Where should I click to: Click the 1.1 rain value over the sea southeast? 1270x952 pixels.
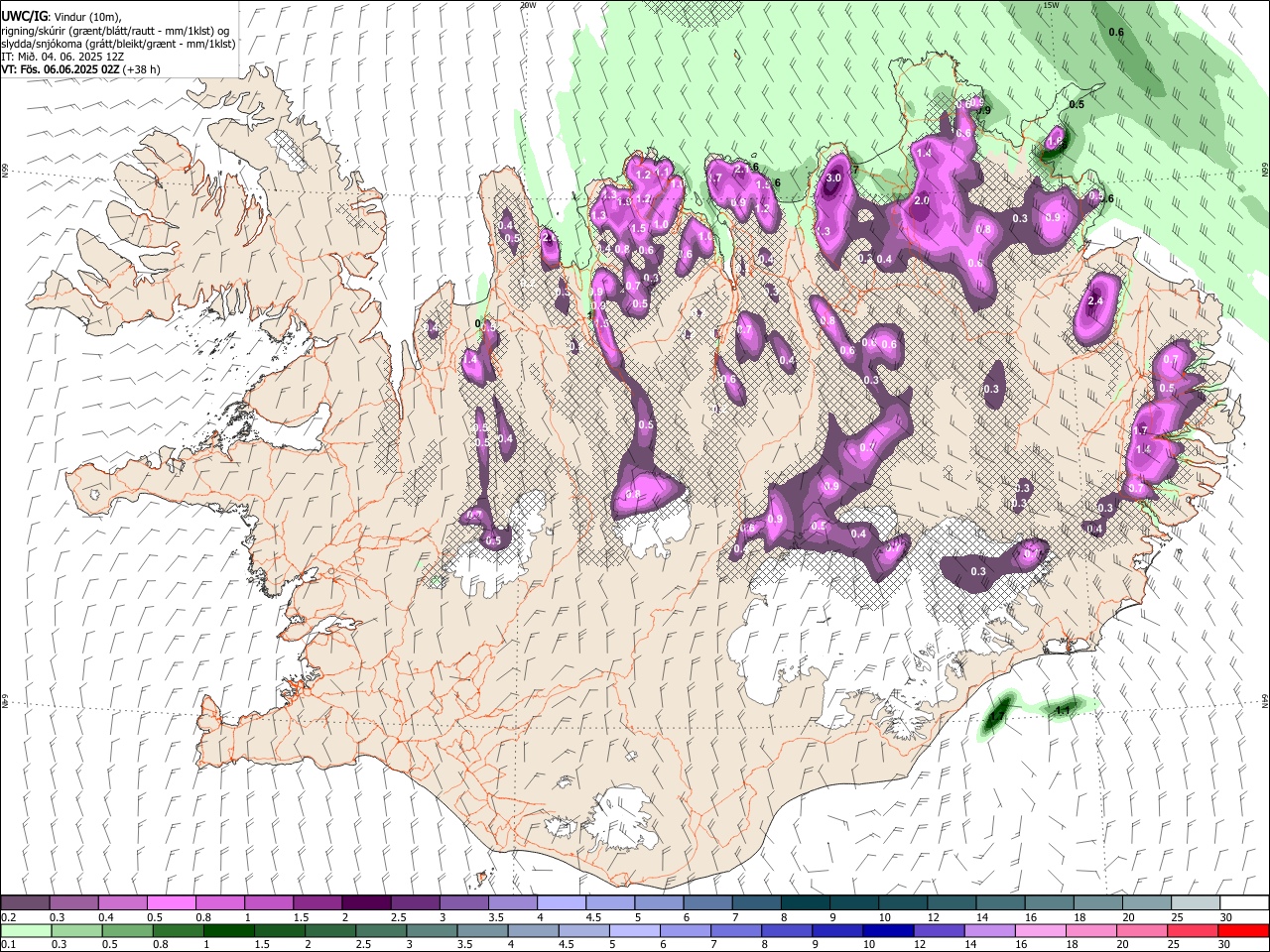click(1063, 709)
